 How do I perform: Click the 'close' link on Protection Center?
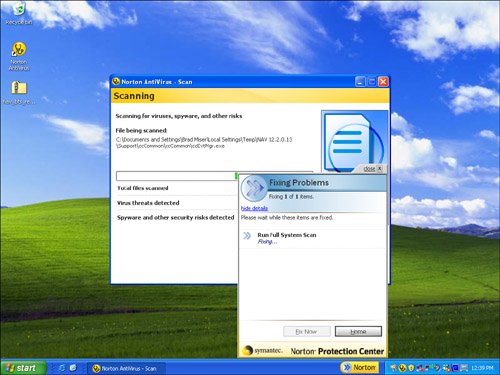[x=369, y=169]
